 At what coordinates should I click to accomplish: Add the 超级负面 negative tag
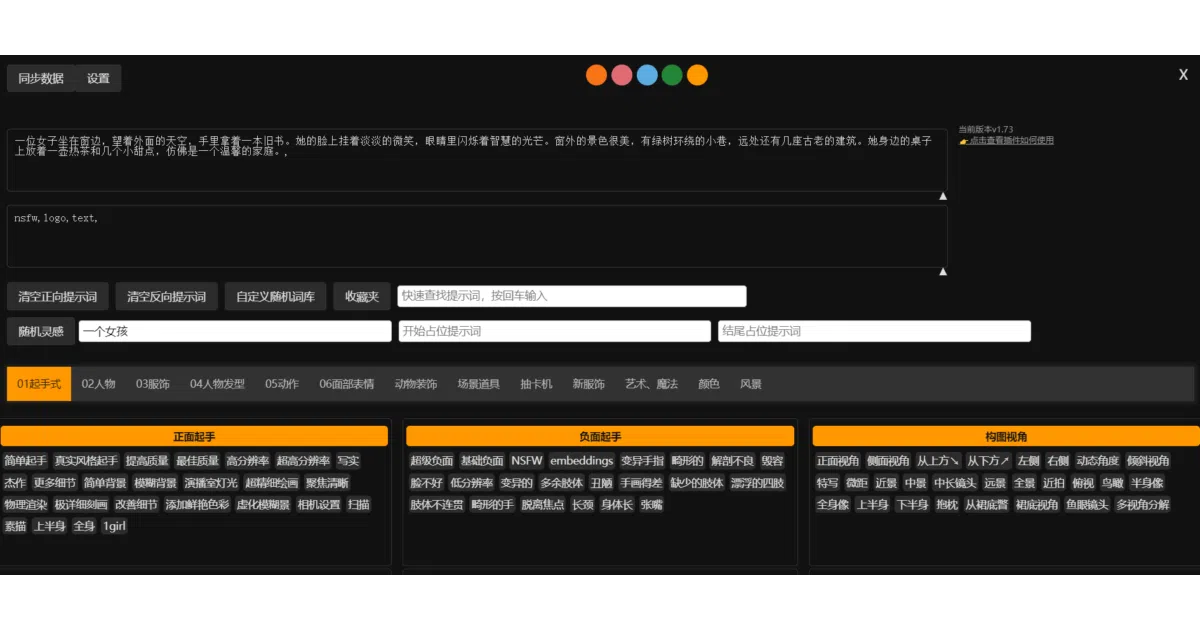[x=431, y=461]
